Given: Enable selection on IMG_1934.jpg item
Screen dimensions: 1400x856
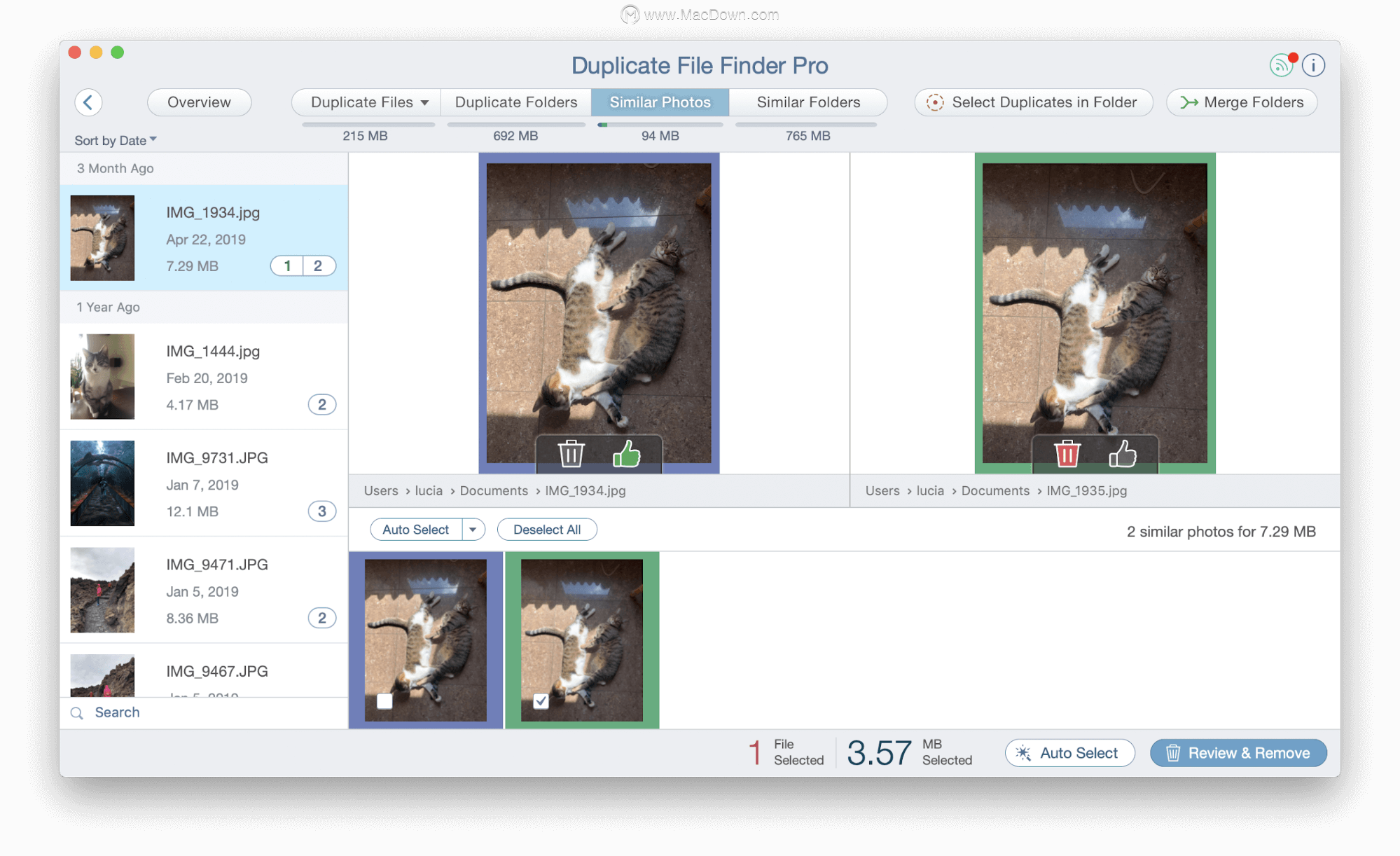Looking at the screenshot, I should coord(383,700).
